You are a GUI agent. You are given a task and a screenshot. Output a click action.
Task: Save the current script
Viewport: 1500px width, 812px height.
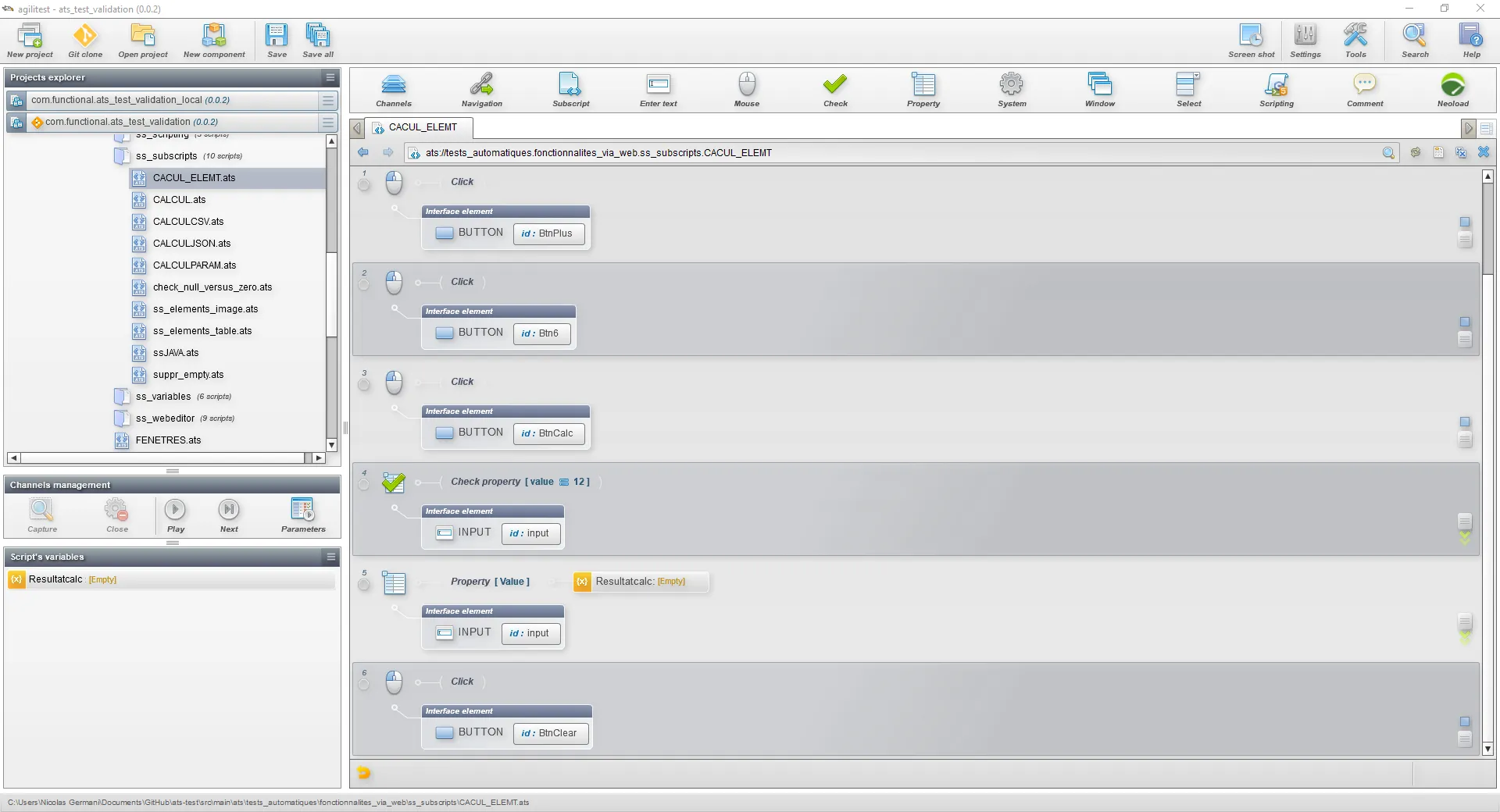277,41
